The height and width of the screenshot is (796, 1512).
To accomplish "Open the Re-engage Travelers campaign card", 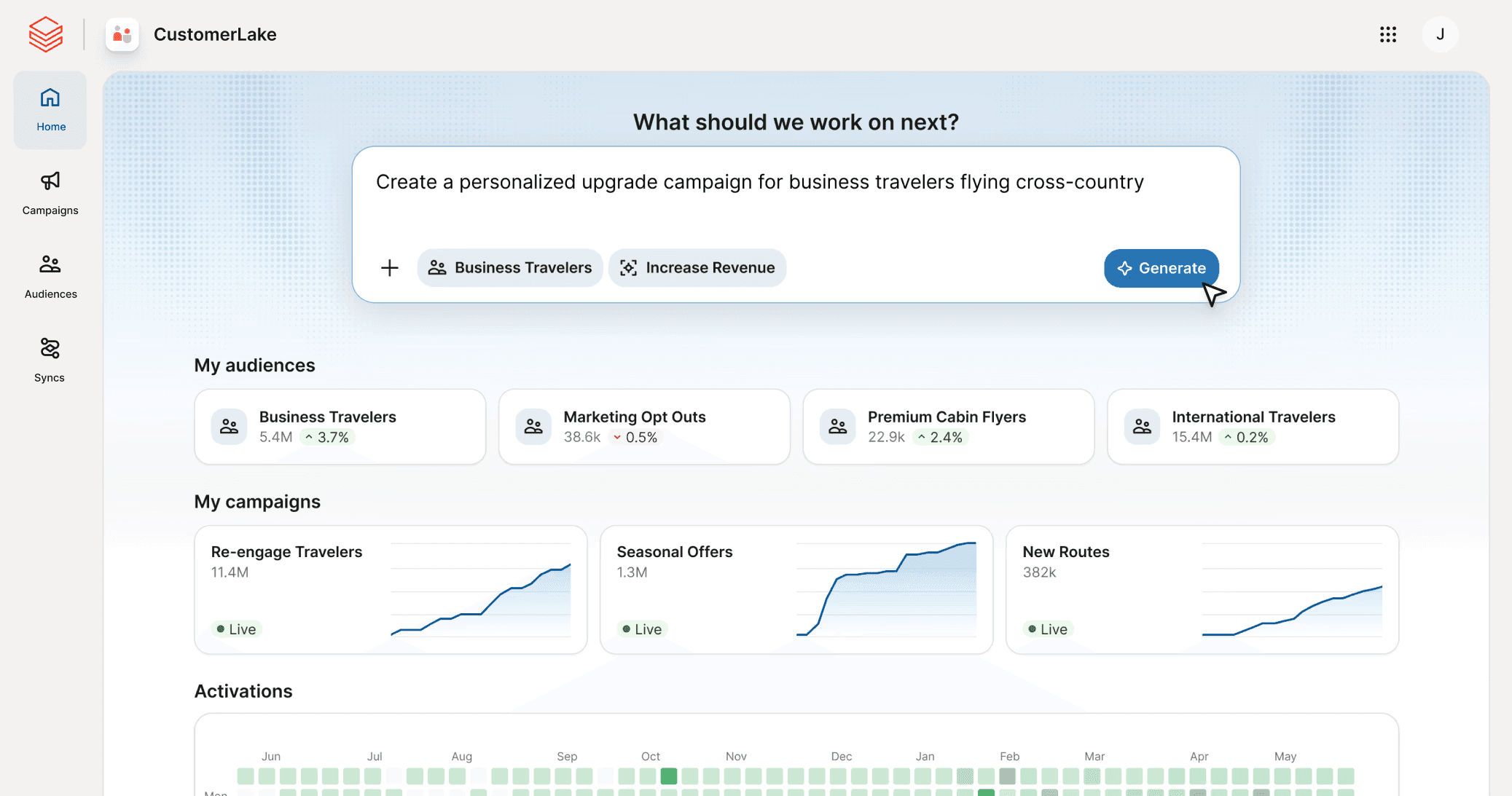I will click(x=391, y=590).
